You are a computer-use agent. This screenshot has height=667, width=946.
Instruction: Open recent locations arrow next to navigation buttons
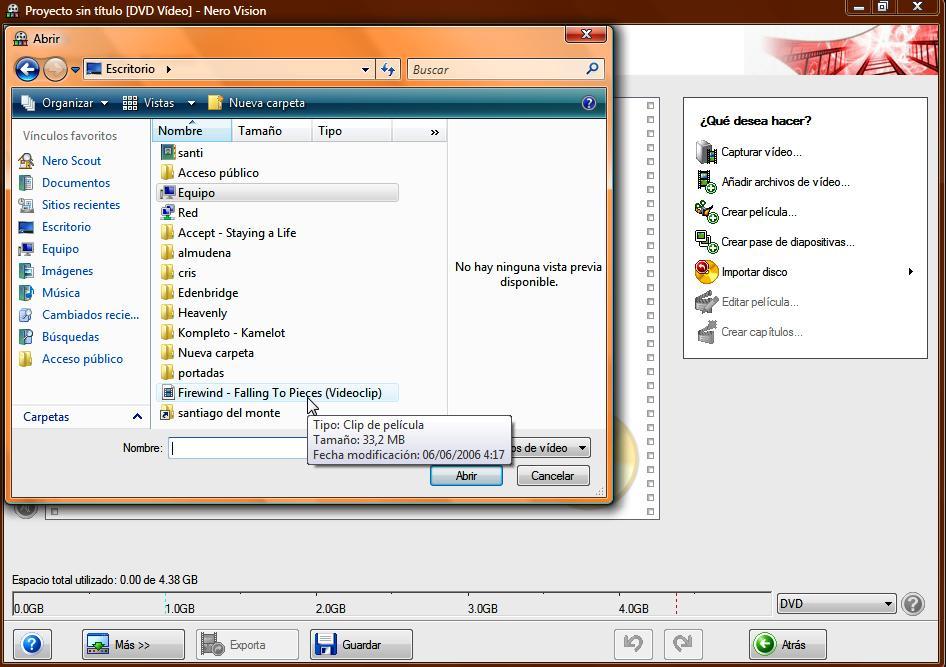75,70
